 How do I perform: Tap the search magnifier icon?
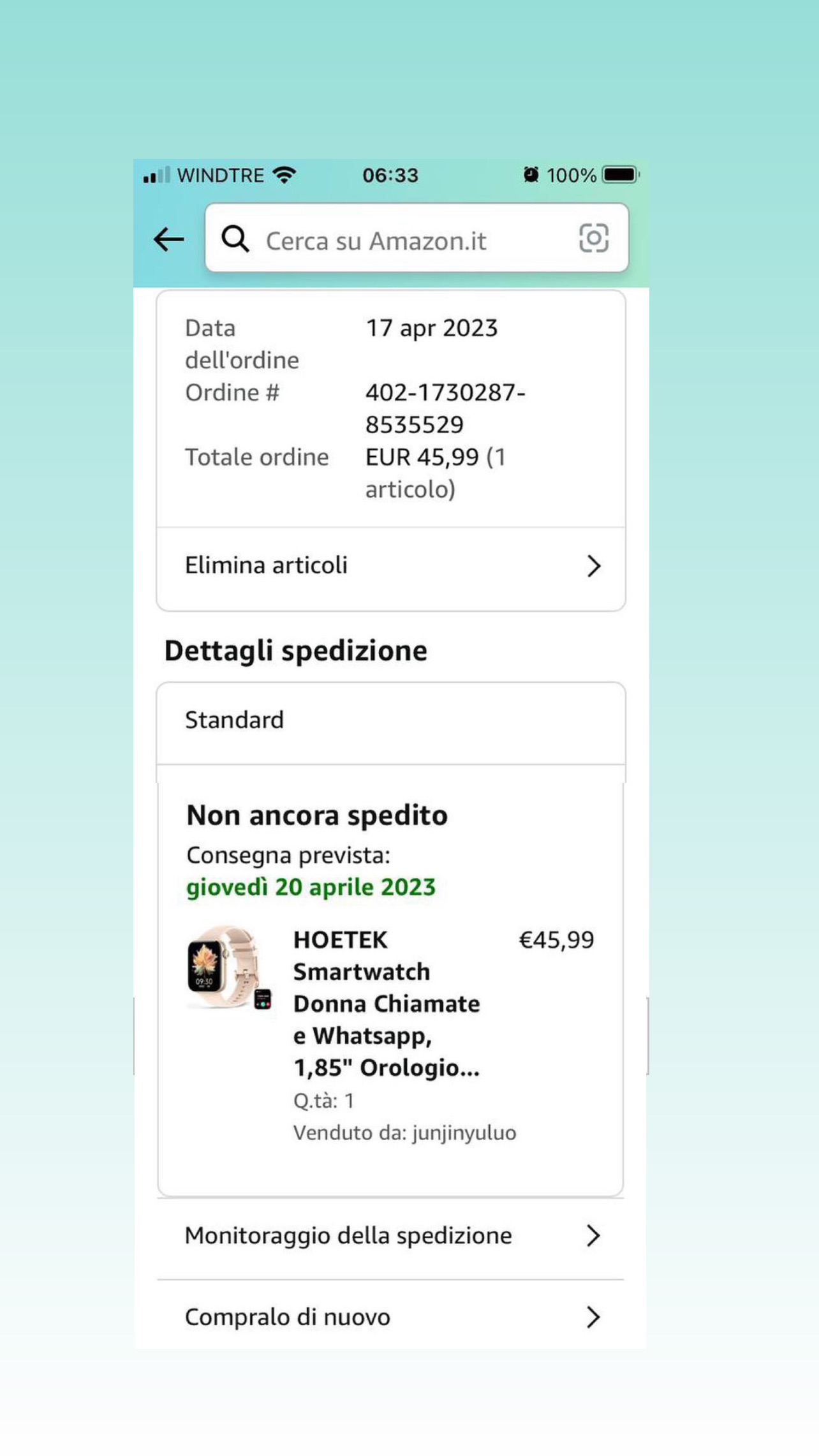click(x=235, y=239)
